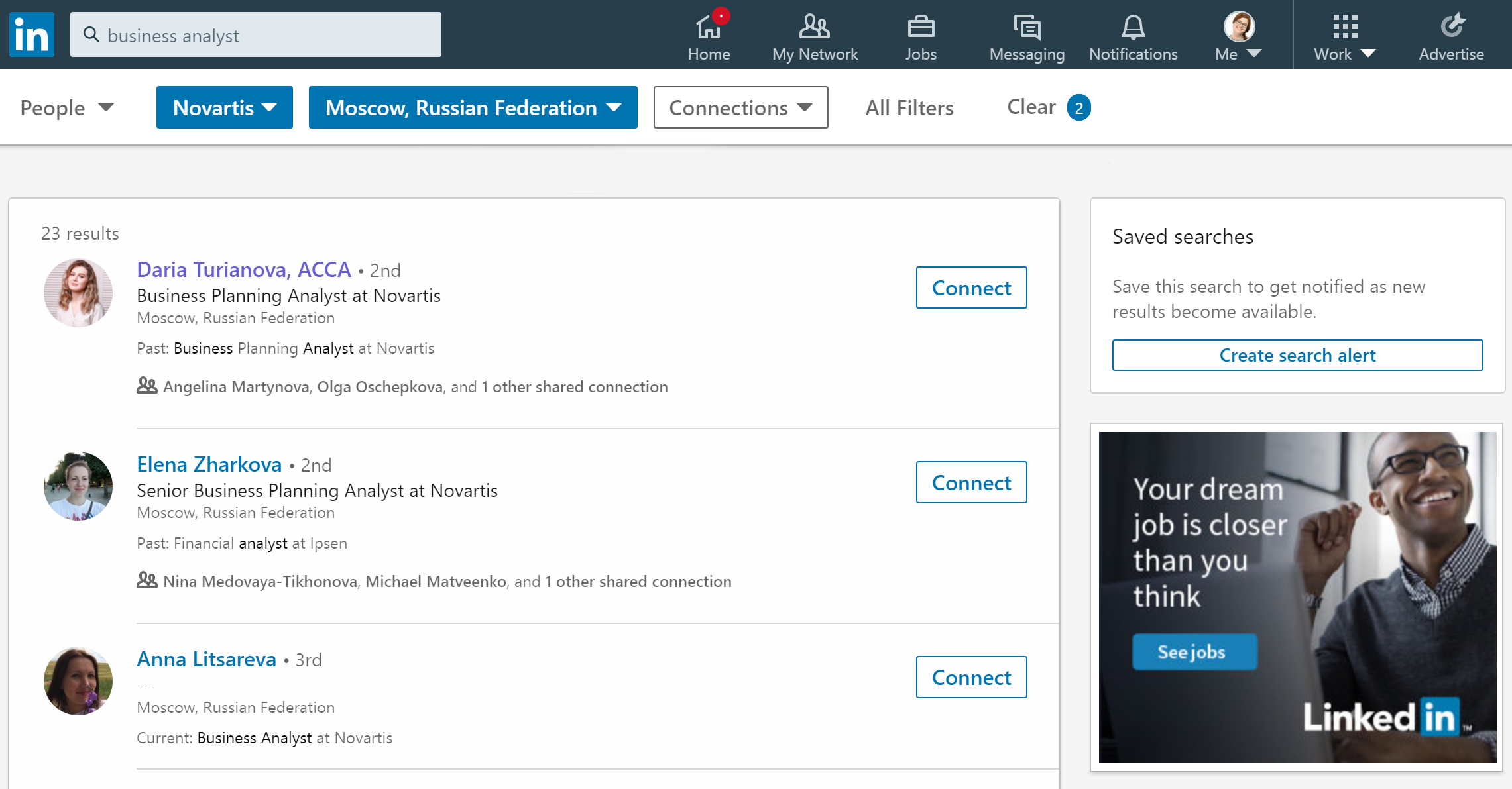This screenshot has width=1512, height=789.
Task: Click 'Current: Business Analyst at Novartis' text
Action: [264, 738]
